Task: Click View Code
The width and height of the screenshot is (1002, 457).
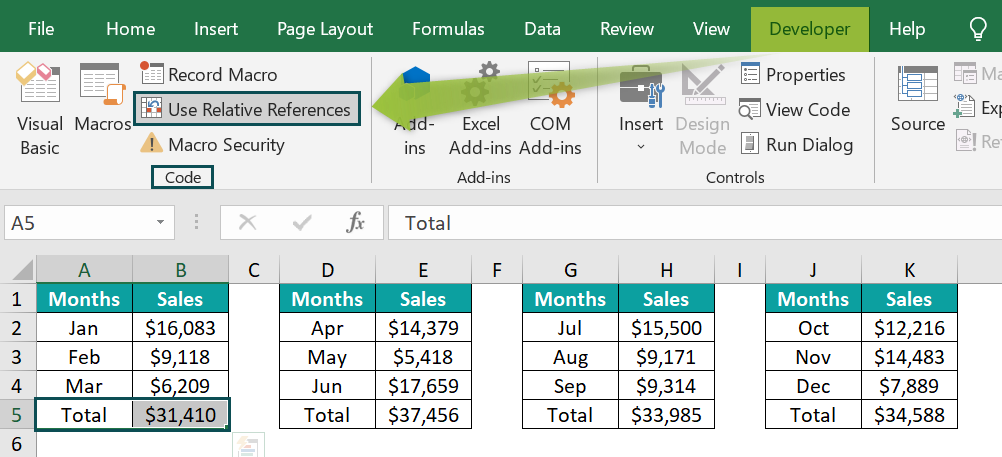Action: tap(795, 109)
